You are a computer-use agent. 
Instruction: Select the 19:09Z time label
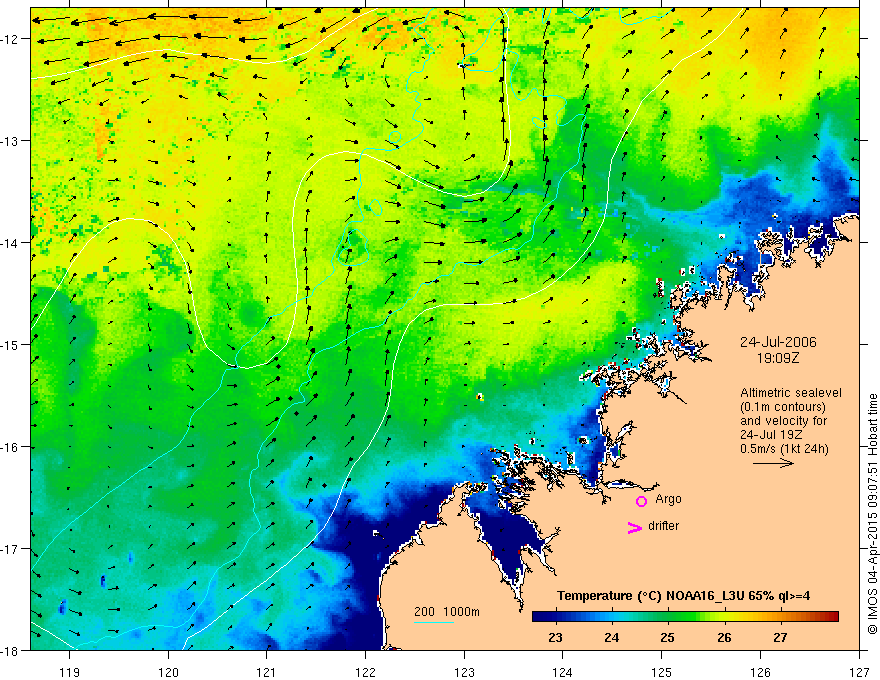click(778, 358)
